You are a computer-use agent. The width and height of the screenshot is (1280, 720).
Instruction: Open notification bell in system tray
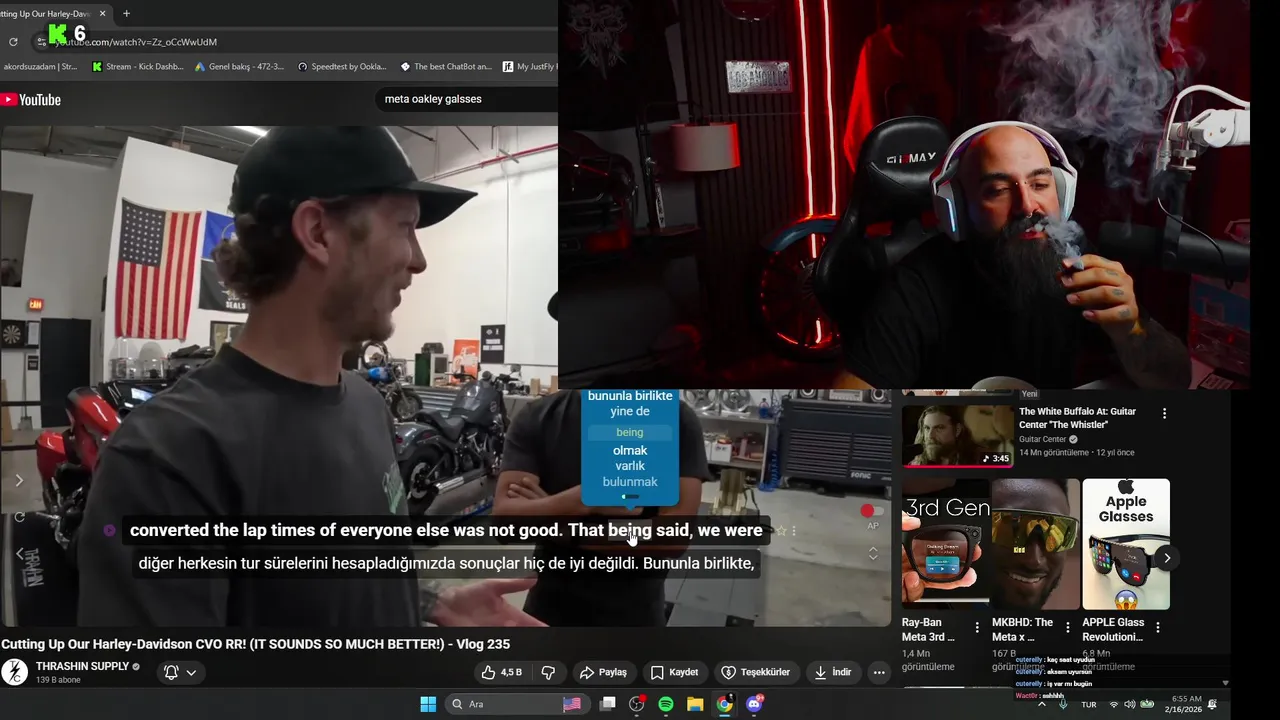pos(1213,704)
